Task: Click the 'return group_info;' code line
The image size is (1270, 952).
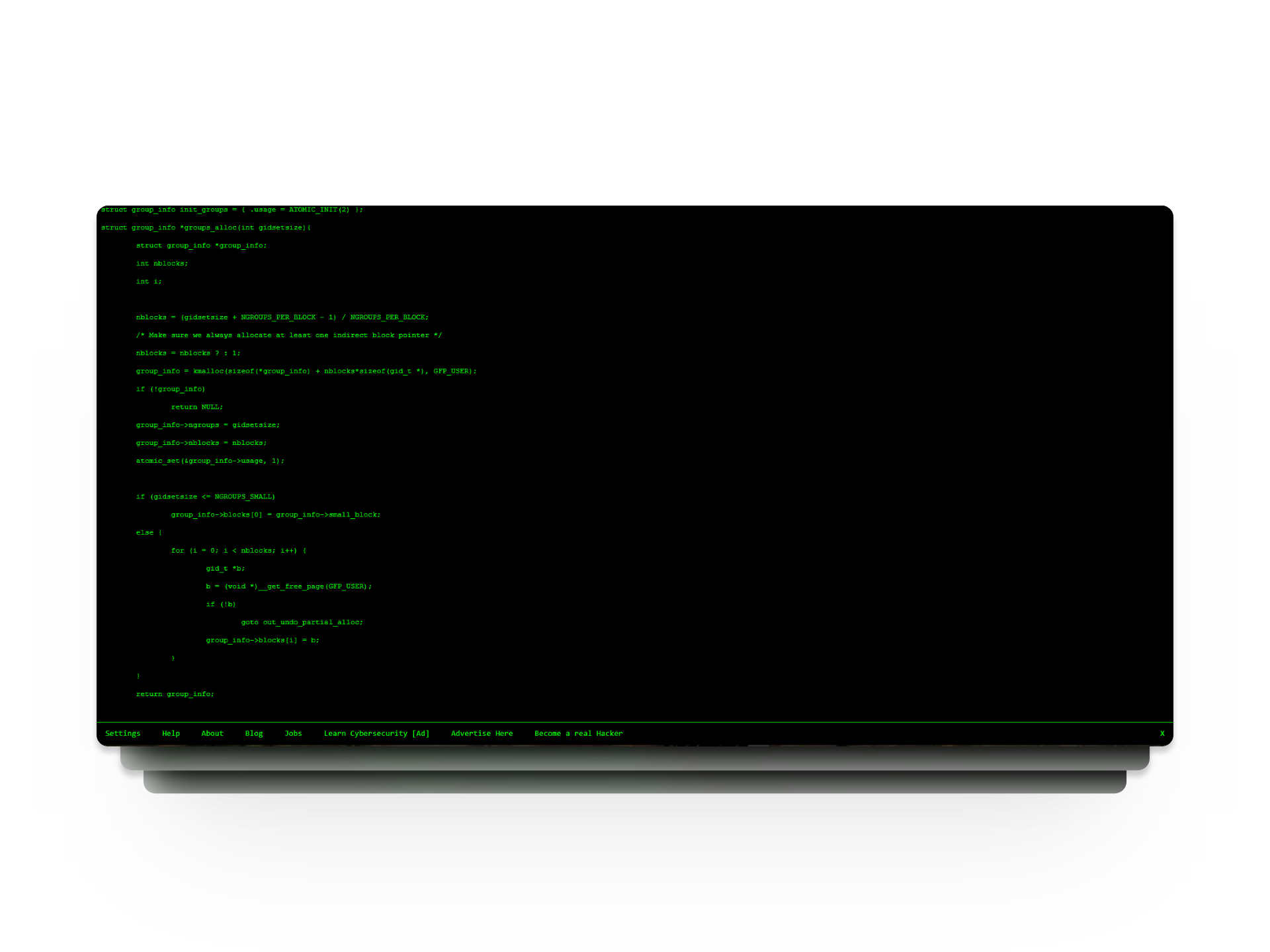Action: click(175, 694)
